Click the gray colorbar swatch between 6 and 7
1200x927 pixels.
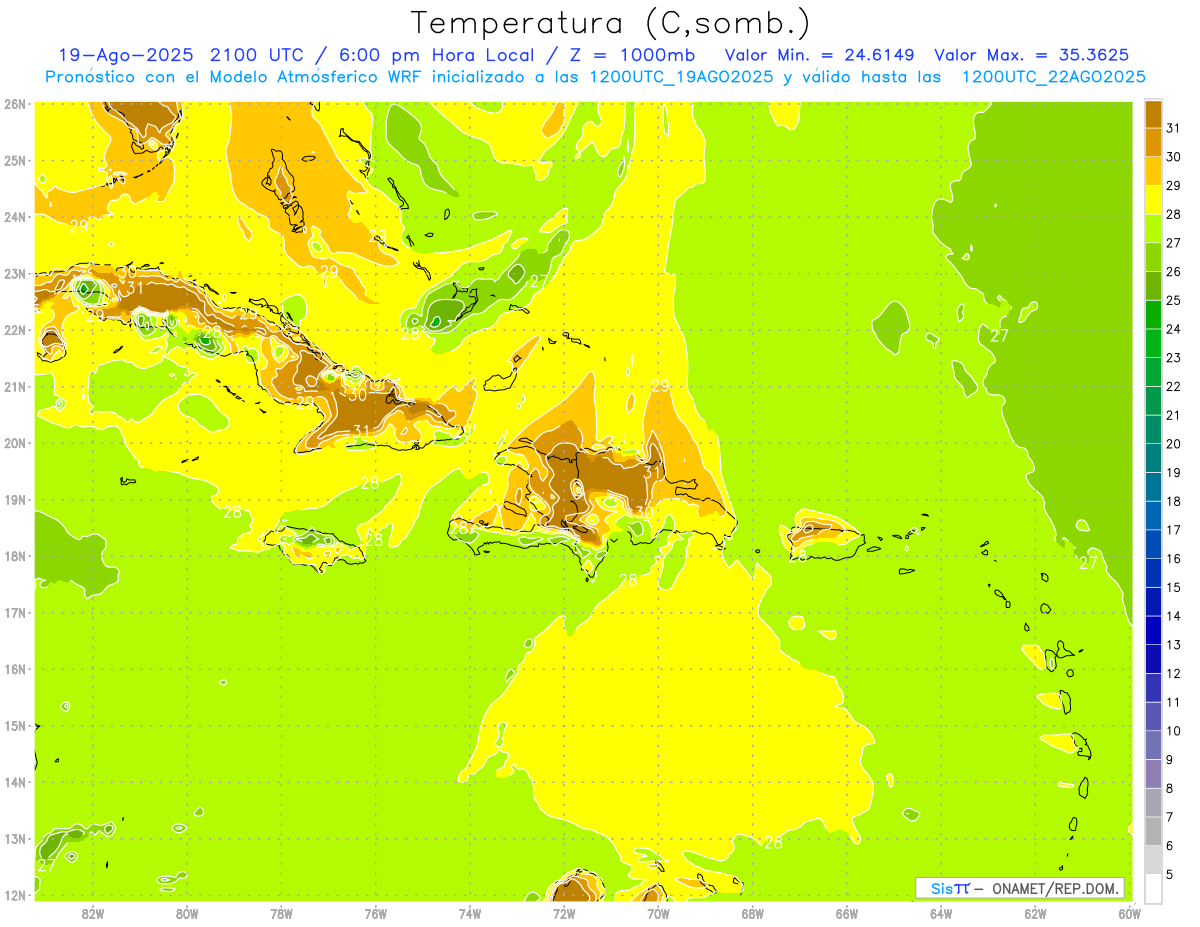coord(1153,831)
